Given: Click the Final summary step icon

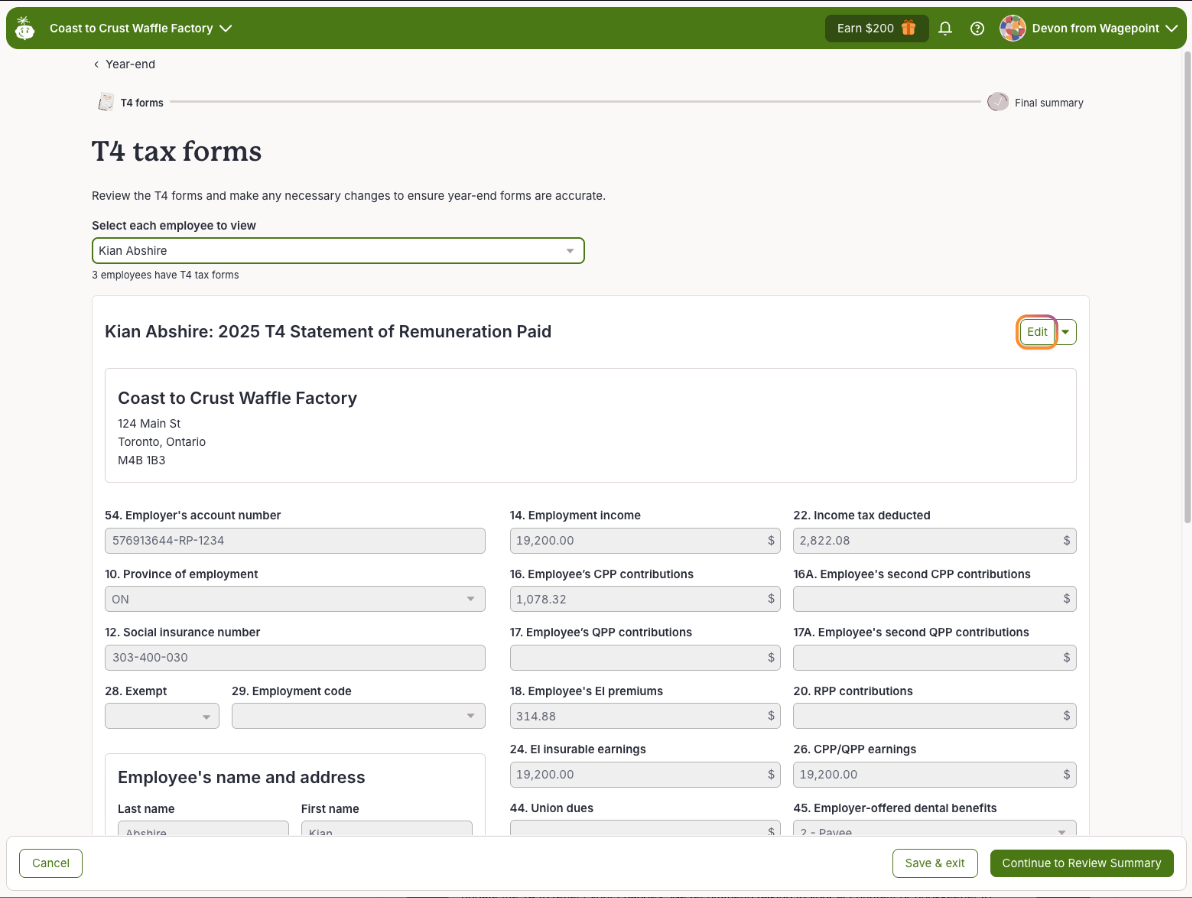Looking at the screenshot, I should coord(997,102).
